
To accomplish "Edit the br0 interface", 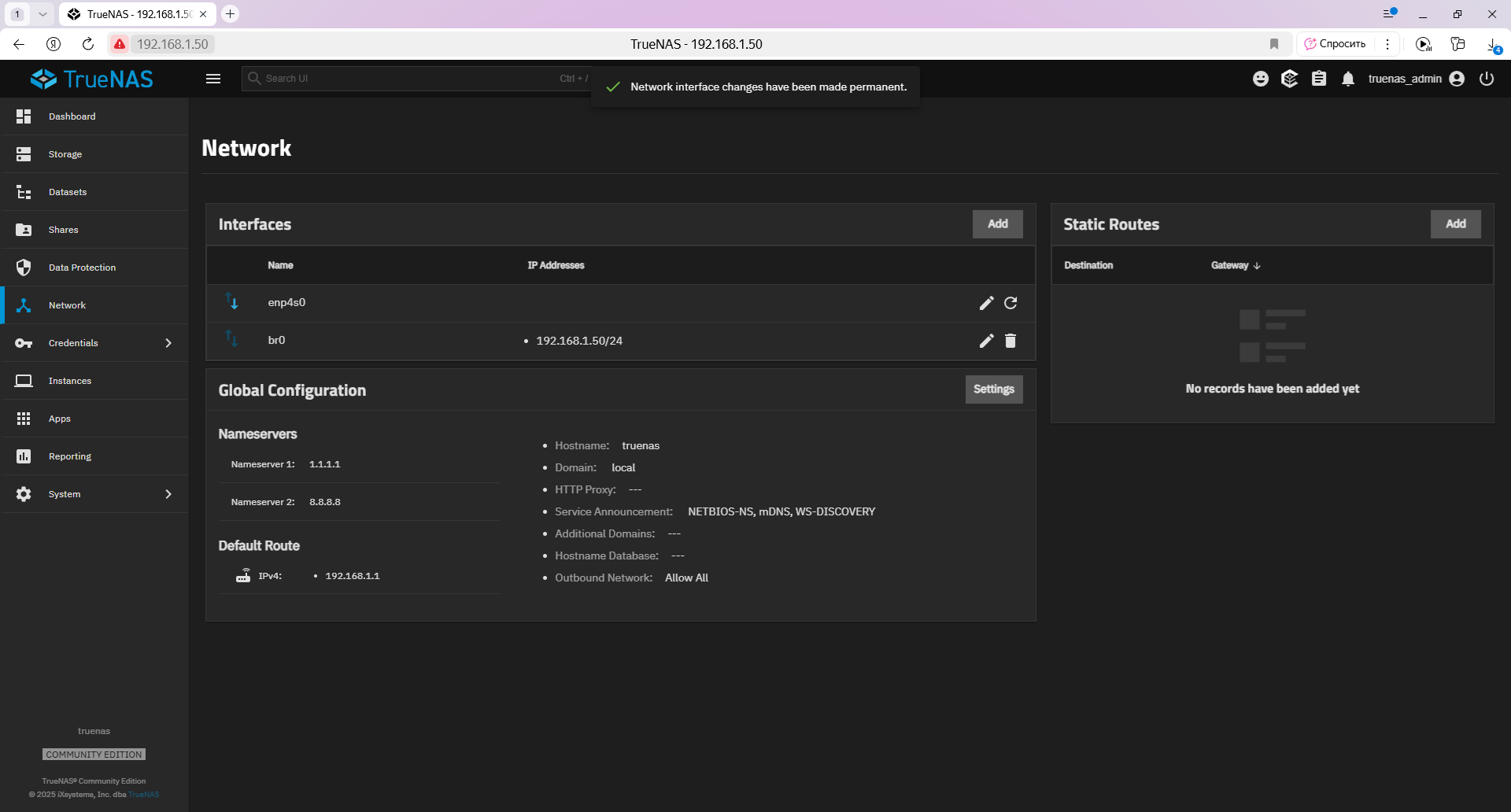I will click(x=986, y=341).
